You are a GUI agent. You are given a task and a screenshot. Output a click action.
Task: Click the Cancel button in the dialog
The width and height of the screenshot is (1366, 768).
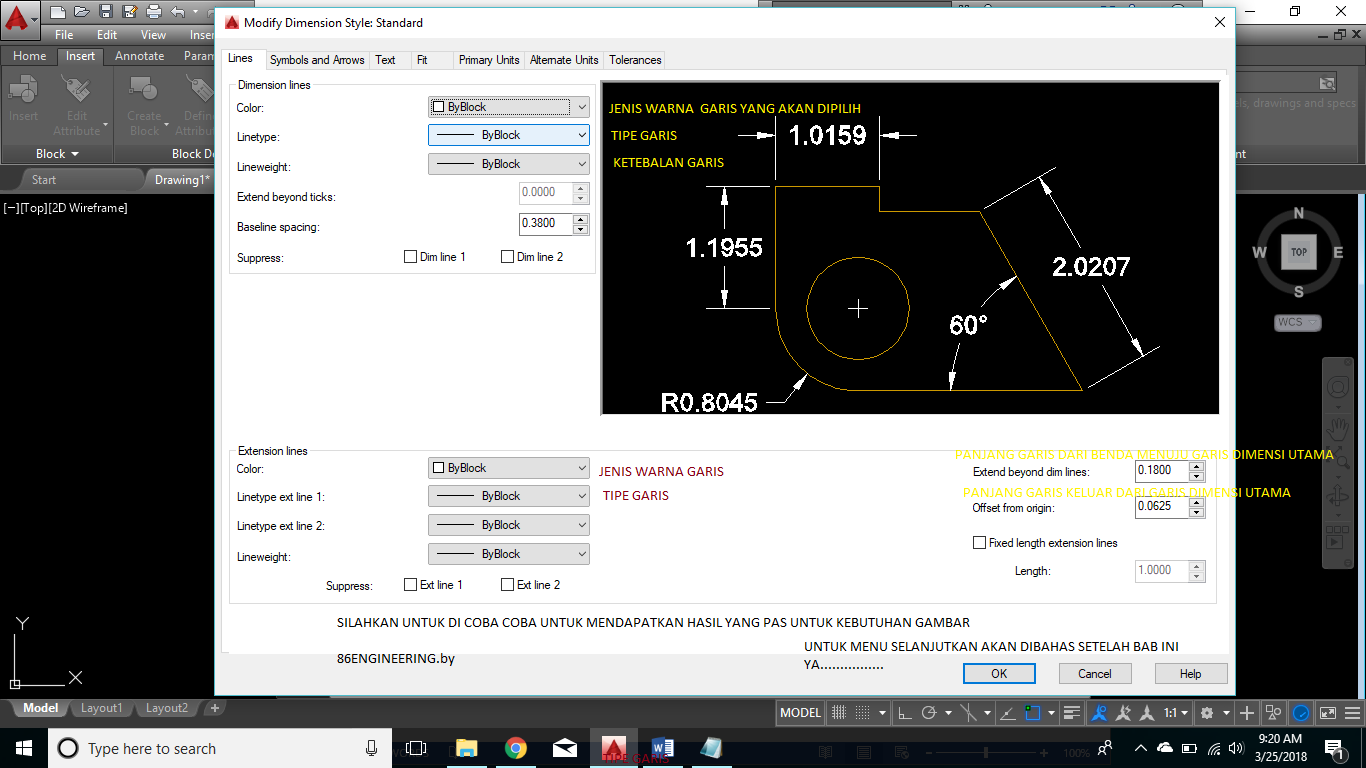coord(1095,674)
